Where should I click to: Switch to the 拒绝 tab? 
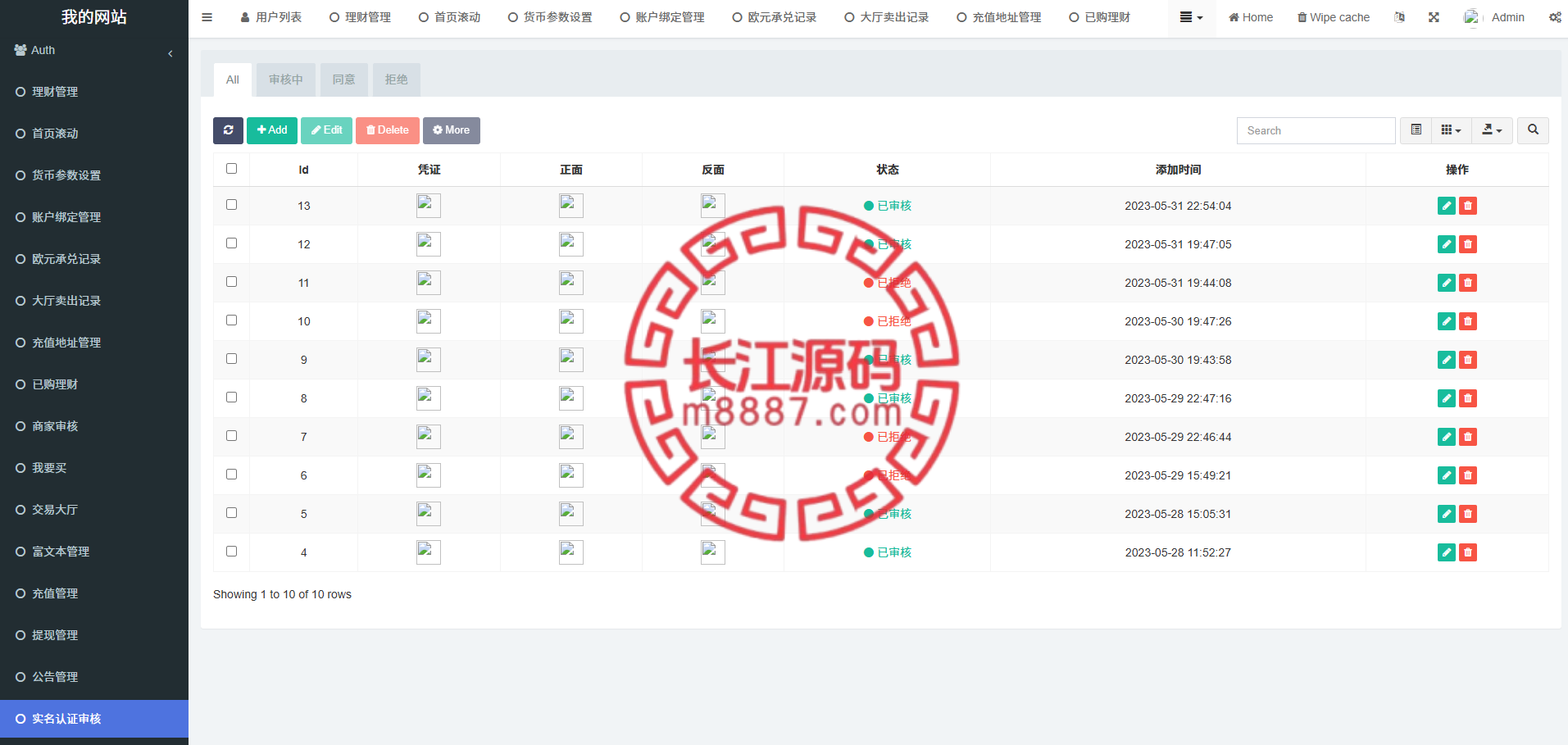(x=397, y=79)
